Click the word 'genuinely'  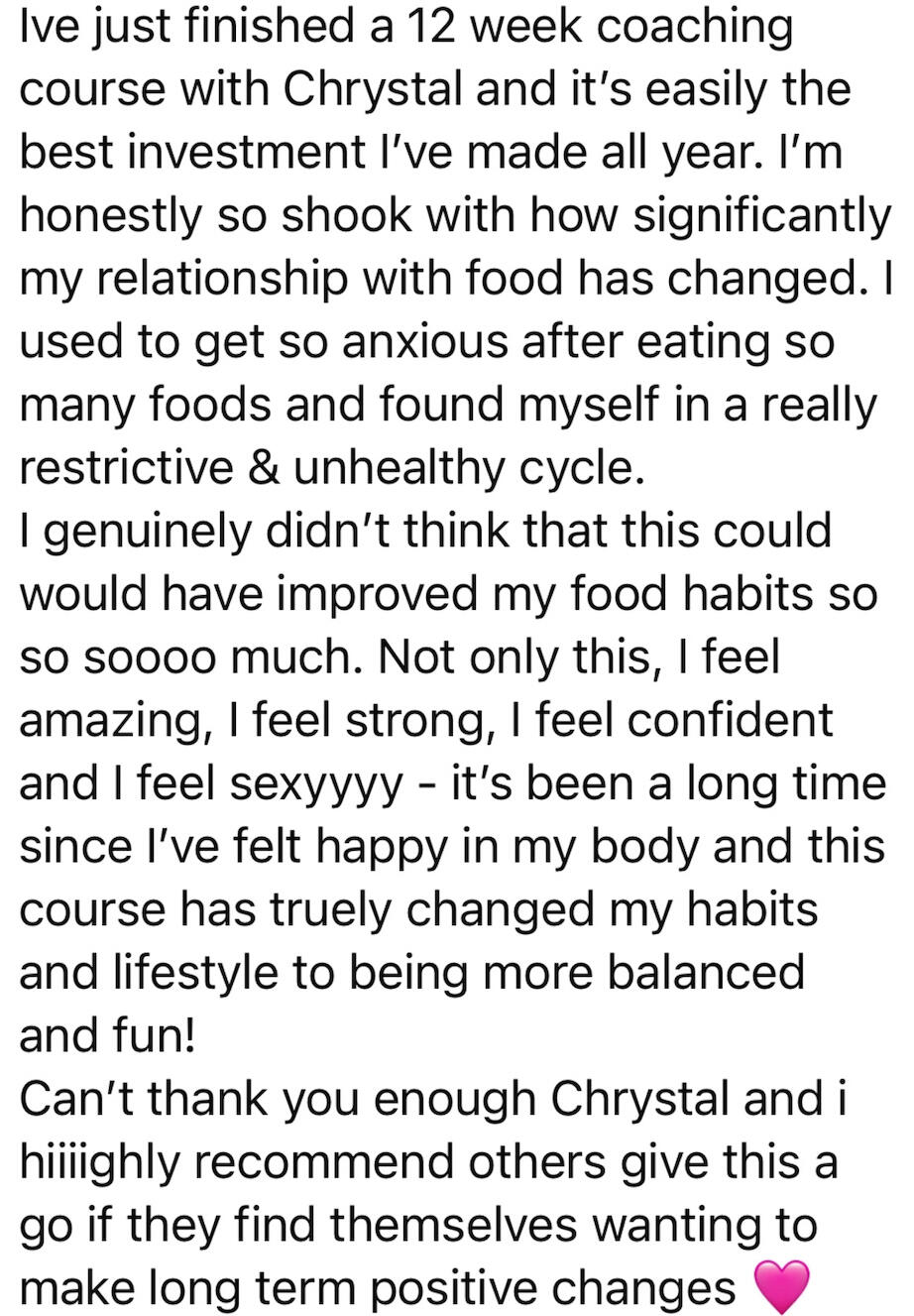[x=137, y=531]
